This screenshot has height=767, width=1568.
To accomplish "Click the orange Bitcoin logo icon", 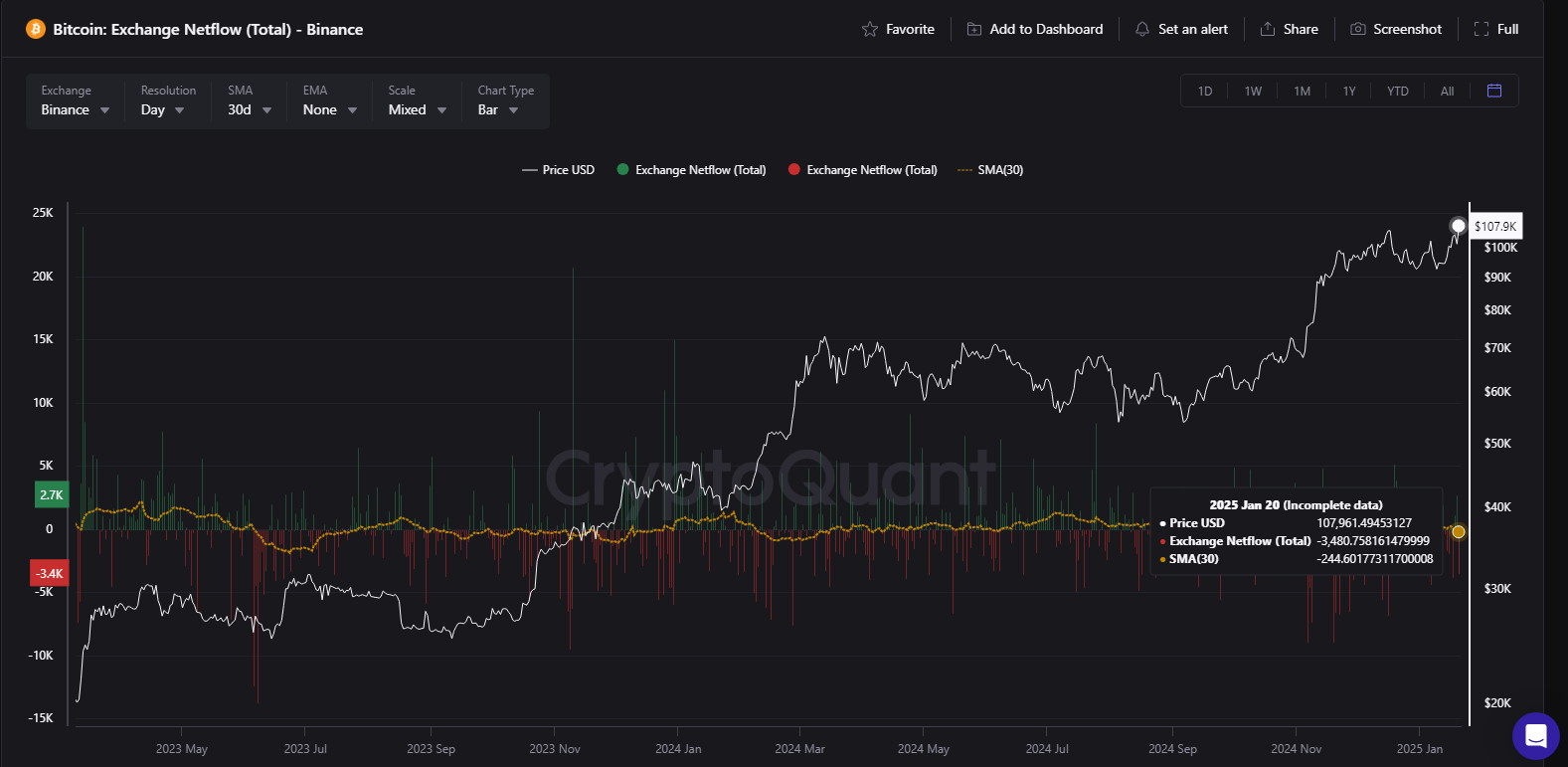I will [36, 29].
